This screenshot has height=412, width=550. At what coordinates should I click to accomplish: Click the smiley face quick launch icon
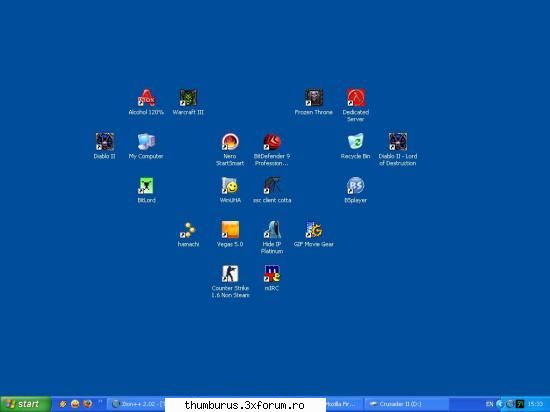point(75,404)
